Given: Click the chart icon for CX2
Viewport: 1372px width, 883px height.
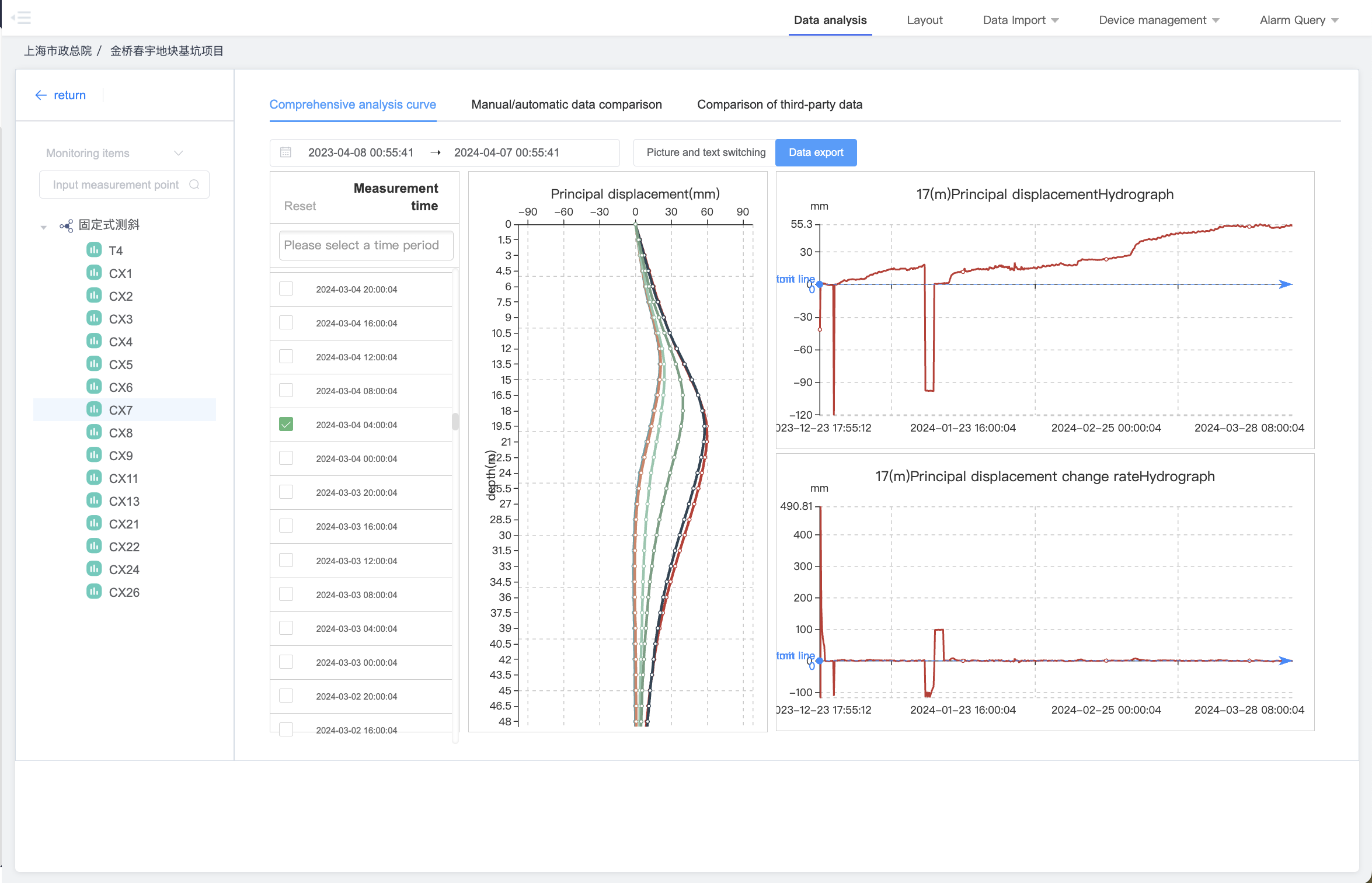Looking at the screenshot, I should pyautogui.click(x=94, y=296).
